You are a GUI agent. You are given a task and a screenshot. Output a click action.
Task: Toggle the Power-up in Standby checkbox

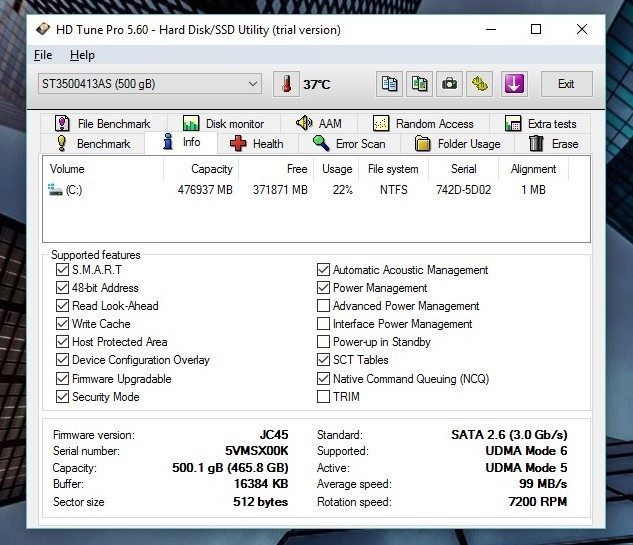pos(323,342)
